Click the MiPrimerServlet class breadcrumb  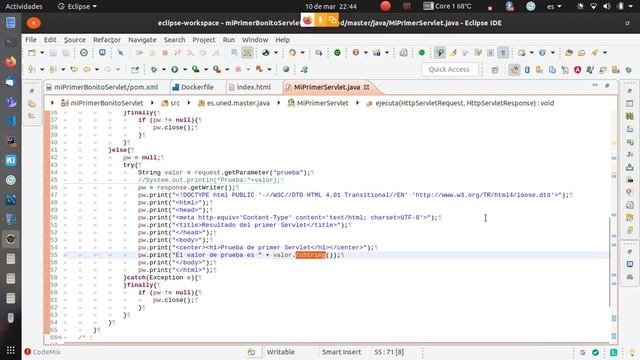click(318, 103)
